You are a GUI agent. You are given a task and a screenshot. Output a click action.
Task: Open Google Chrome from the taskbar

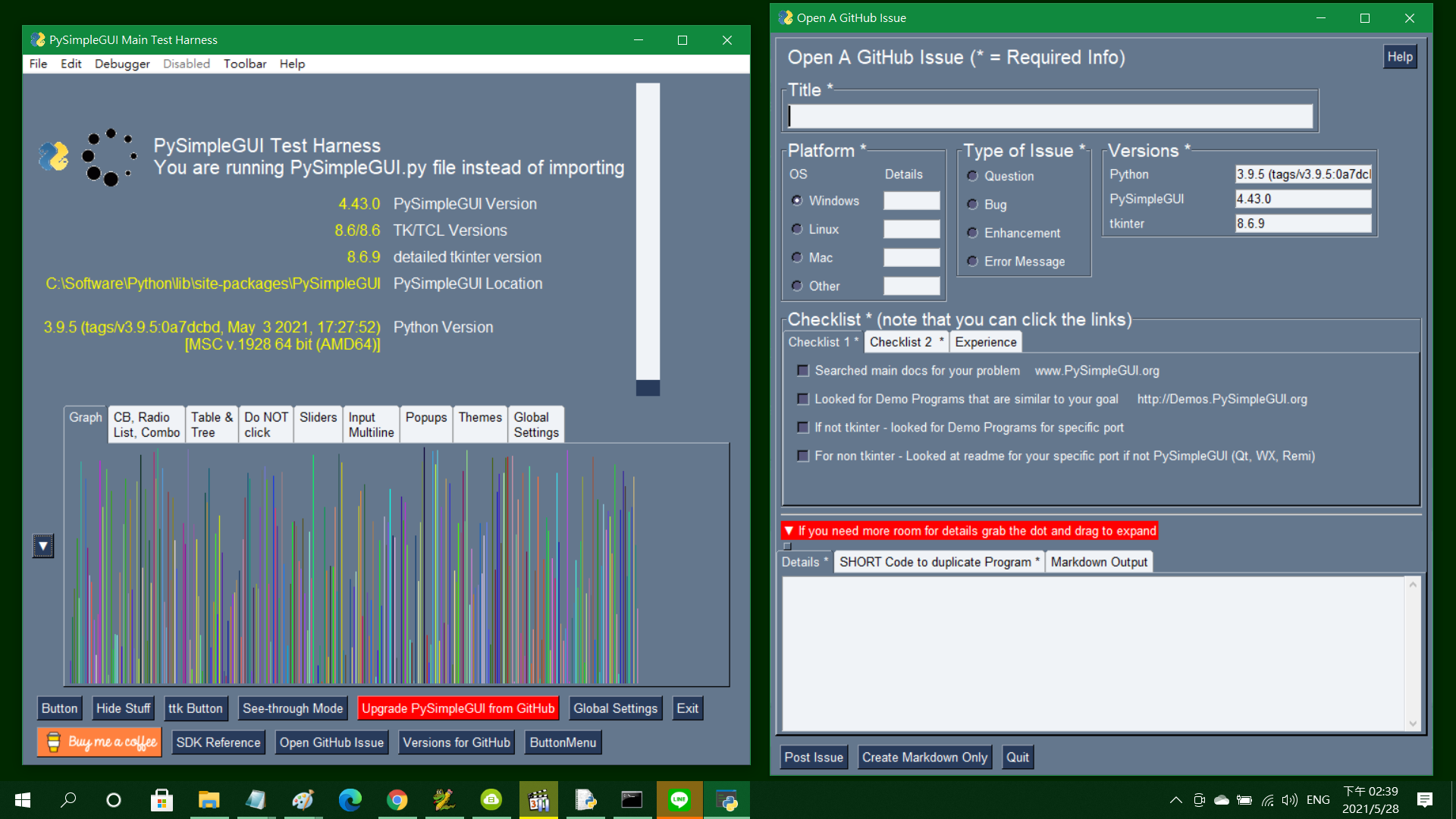(397, 800)
